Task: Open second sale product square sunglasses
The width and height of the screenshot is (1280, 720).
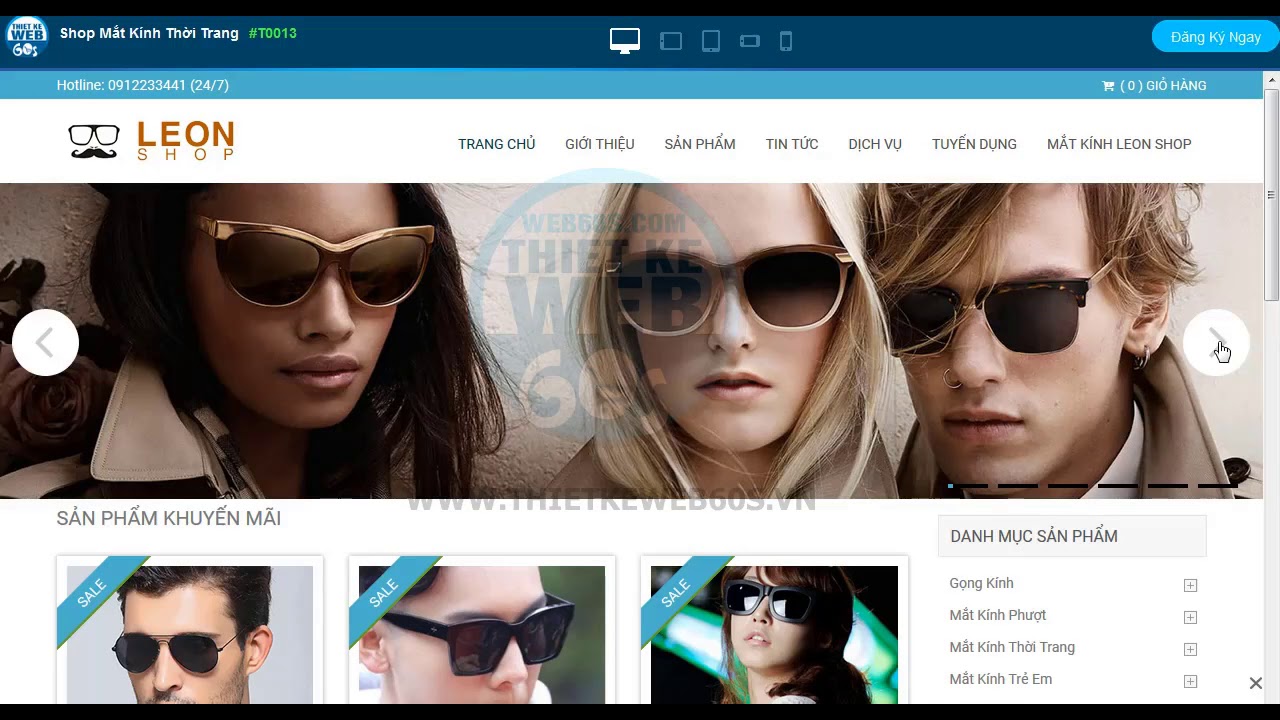Action: coord(482,634)
